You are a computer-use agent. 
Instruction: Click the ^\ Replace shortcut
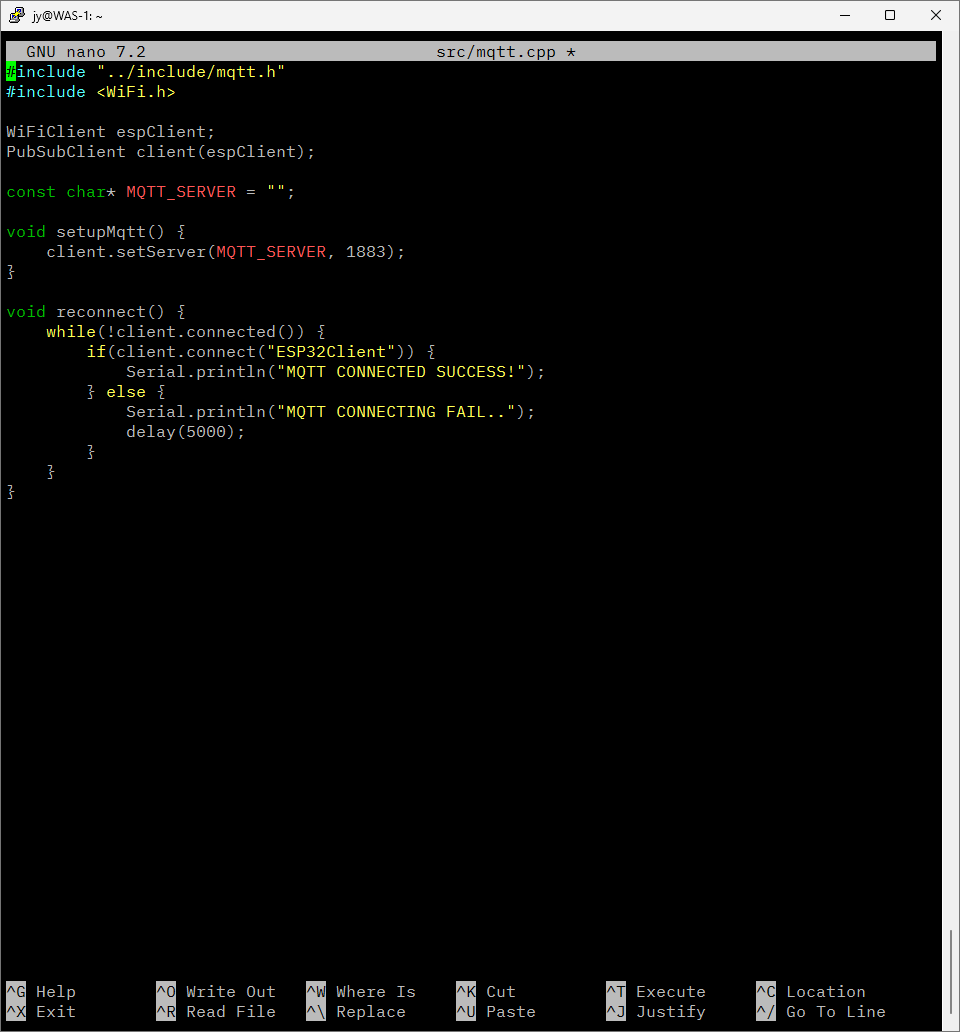pos(356,1012)
